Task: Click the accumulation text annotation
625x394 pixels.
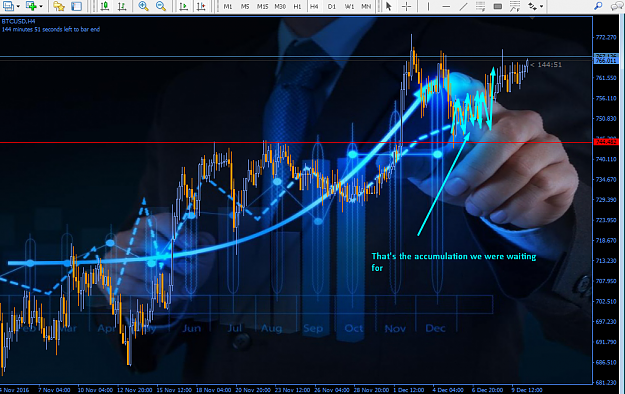Action: pyautogui.click(x=454, y=262)
